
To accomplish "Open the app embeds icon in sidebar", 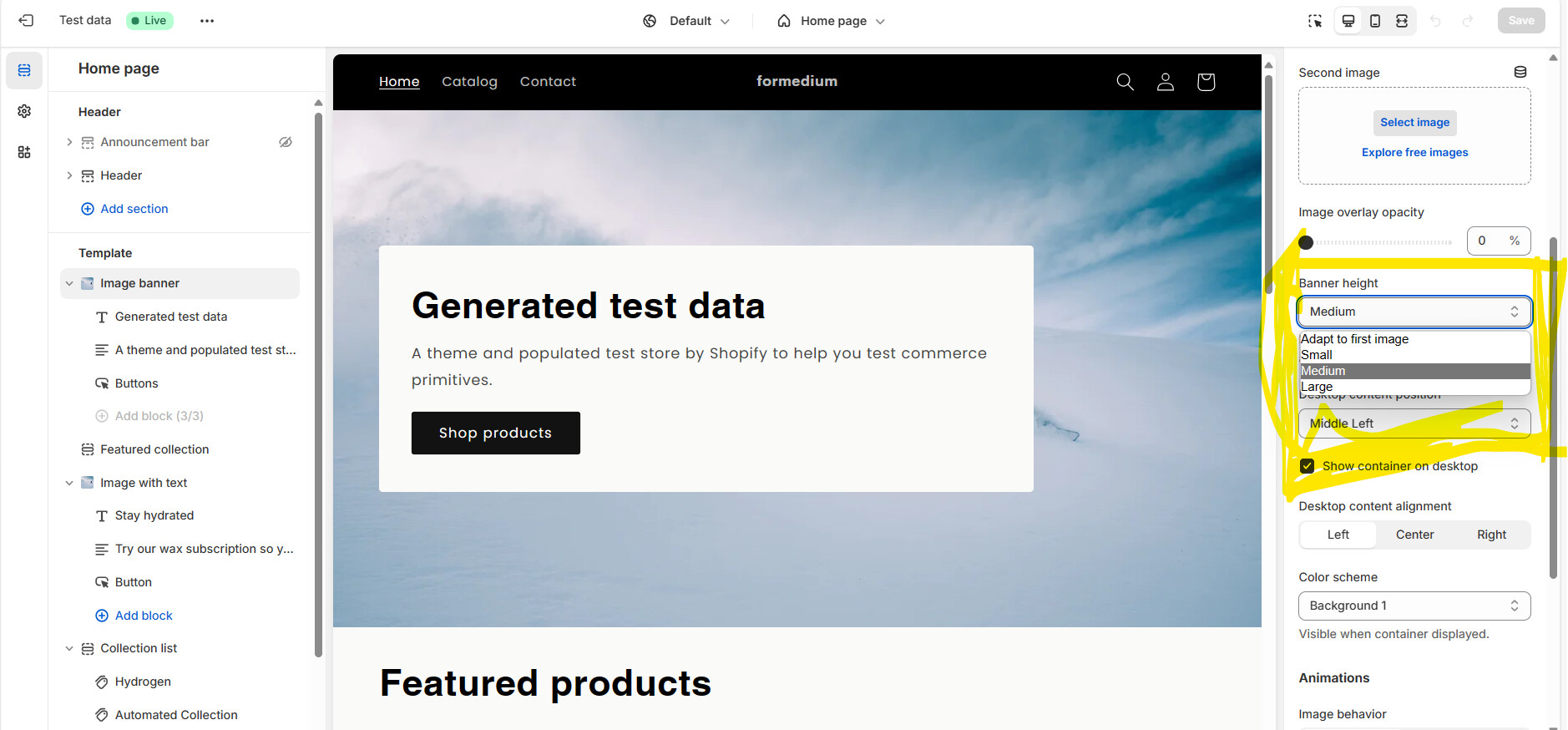I will pyautogui.click(x=24, y=152).
